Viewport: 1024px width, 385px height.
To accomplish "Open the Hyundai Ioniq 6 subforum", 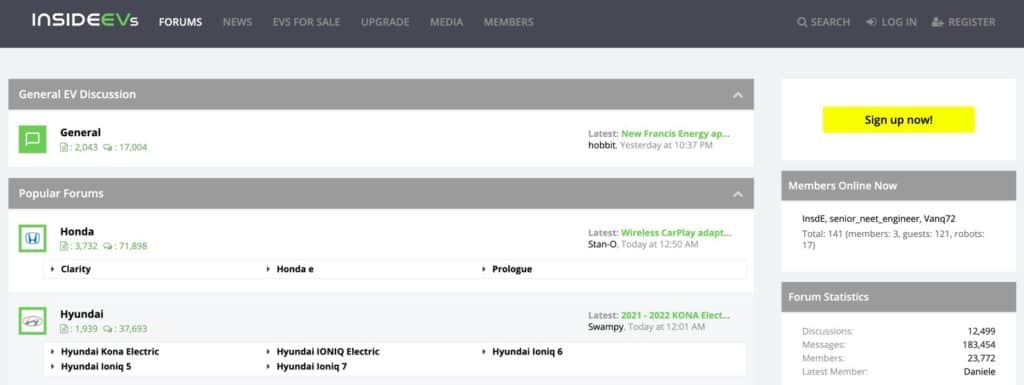I will [527, 351].
